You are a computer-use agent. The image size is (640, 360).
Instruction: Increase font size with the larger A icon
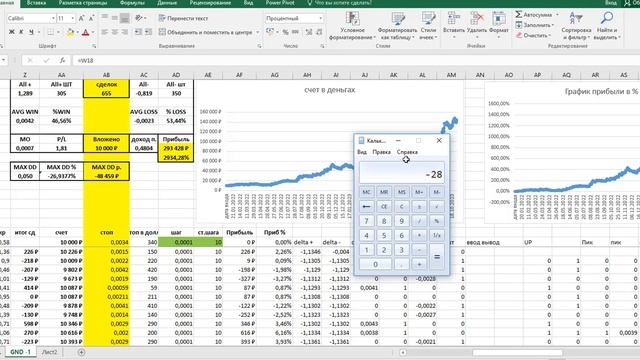pyautogui.click(x=82, y=18)
